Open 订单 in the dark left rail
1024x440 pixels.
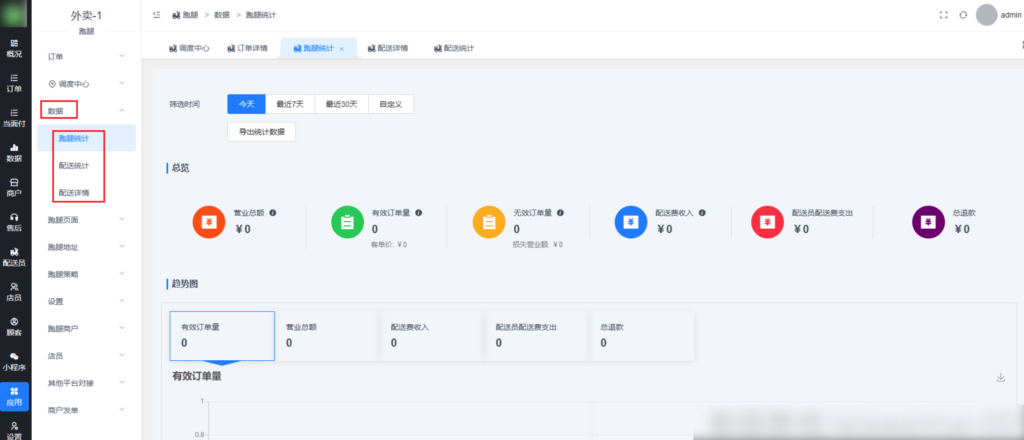point(14,83)
